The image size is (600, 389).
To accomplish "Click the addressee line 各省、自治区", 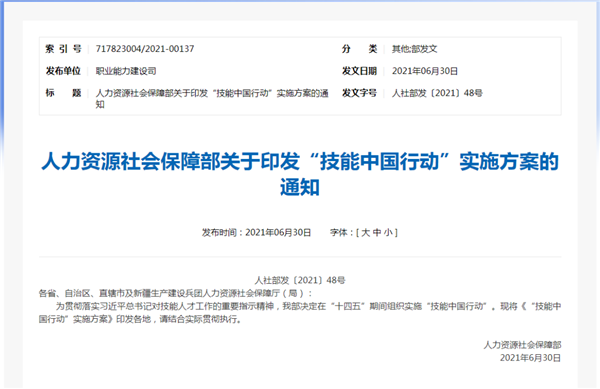I will pos(176,293).
